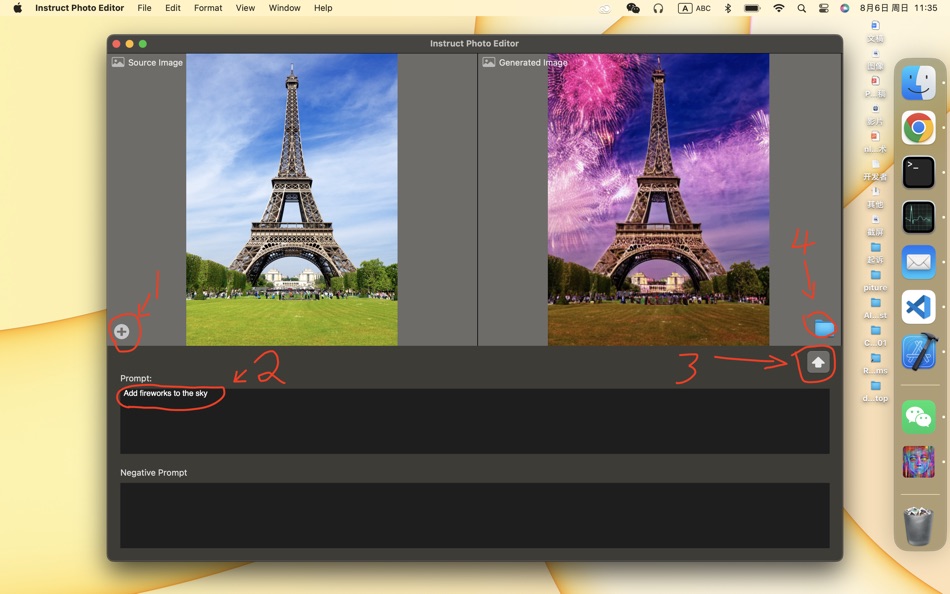Click the headphones icon in menu bar

[x=659, y=8]
